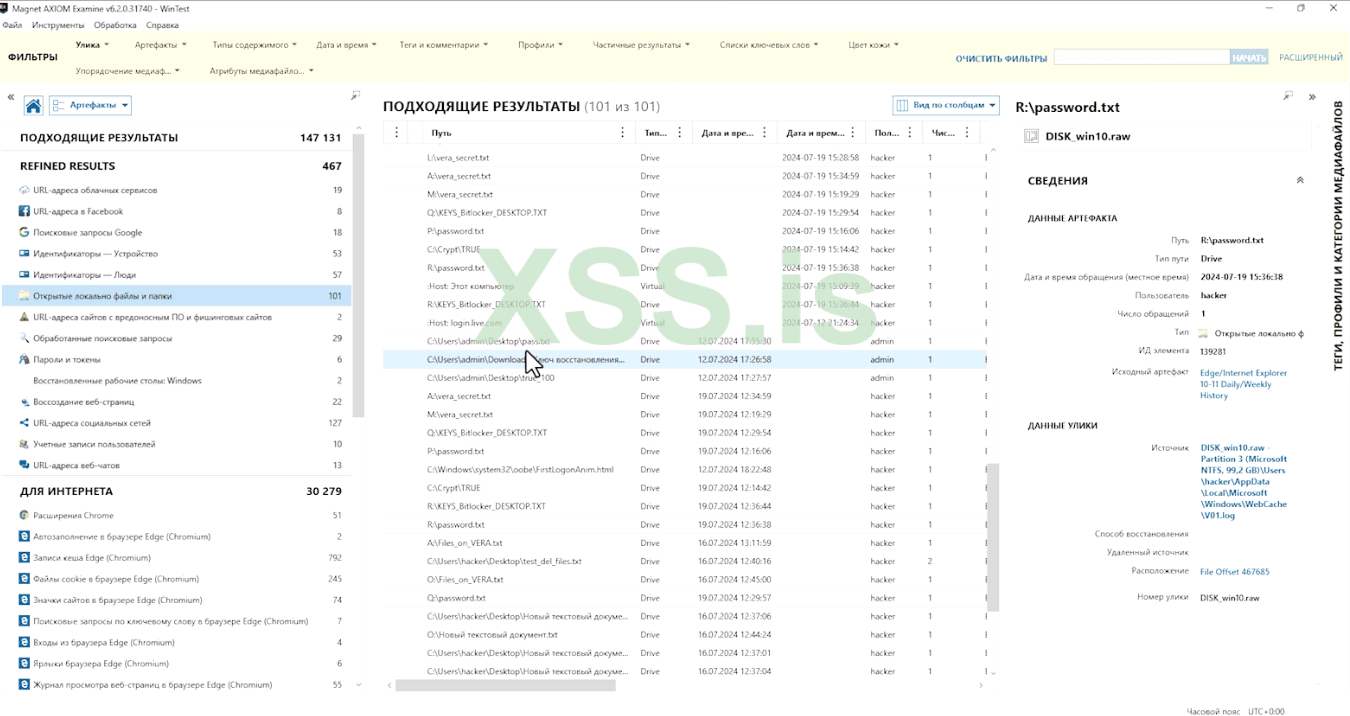Open the Атрибуты медиафайлов dropdown
Viewport: 1350px width, 716px height.
point(261,71)
